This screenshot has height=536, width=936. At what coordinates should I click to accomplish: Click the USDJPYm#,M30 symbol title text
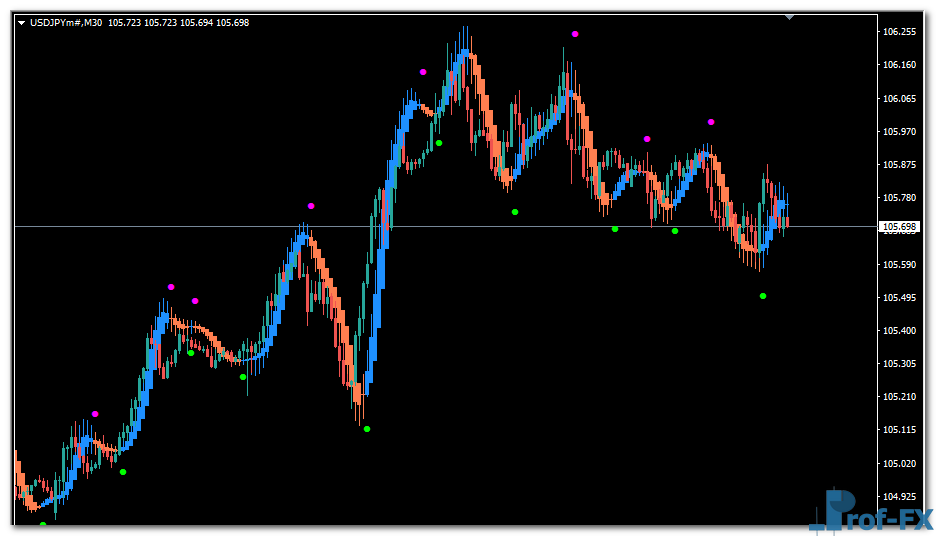tap(66, 22)
